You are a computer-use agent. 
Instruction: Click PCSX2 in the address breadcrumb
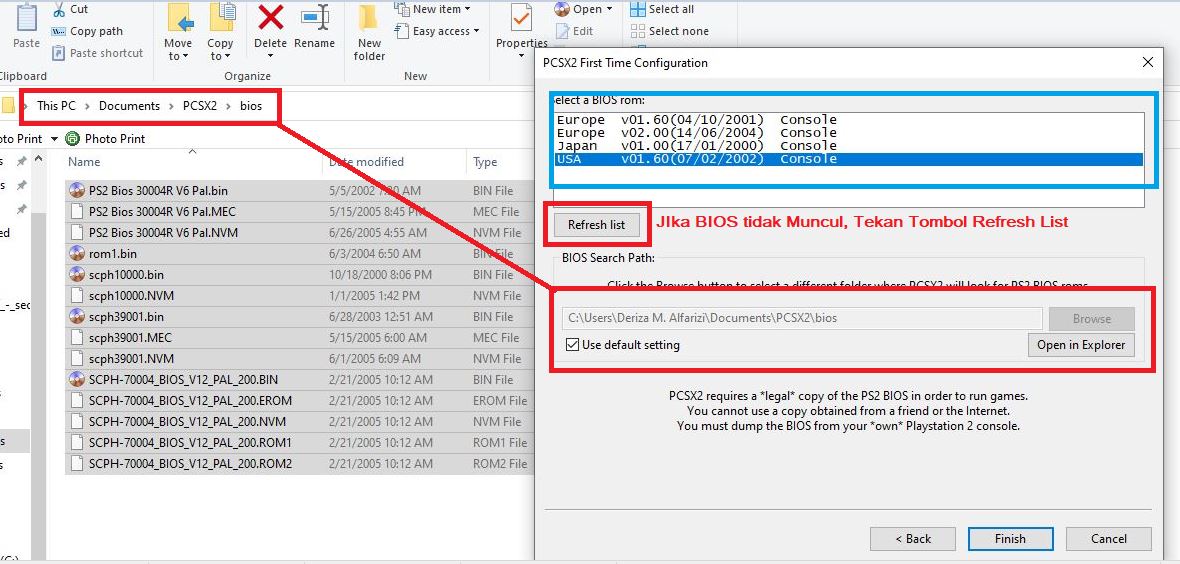tap(199, 106)
